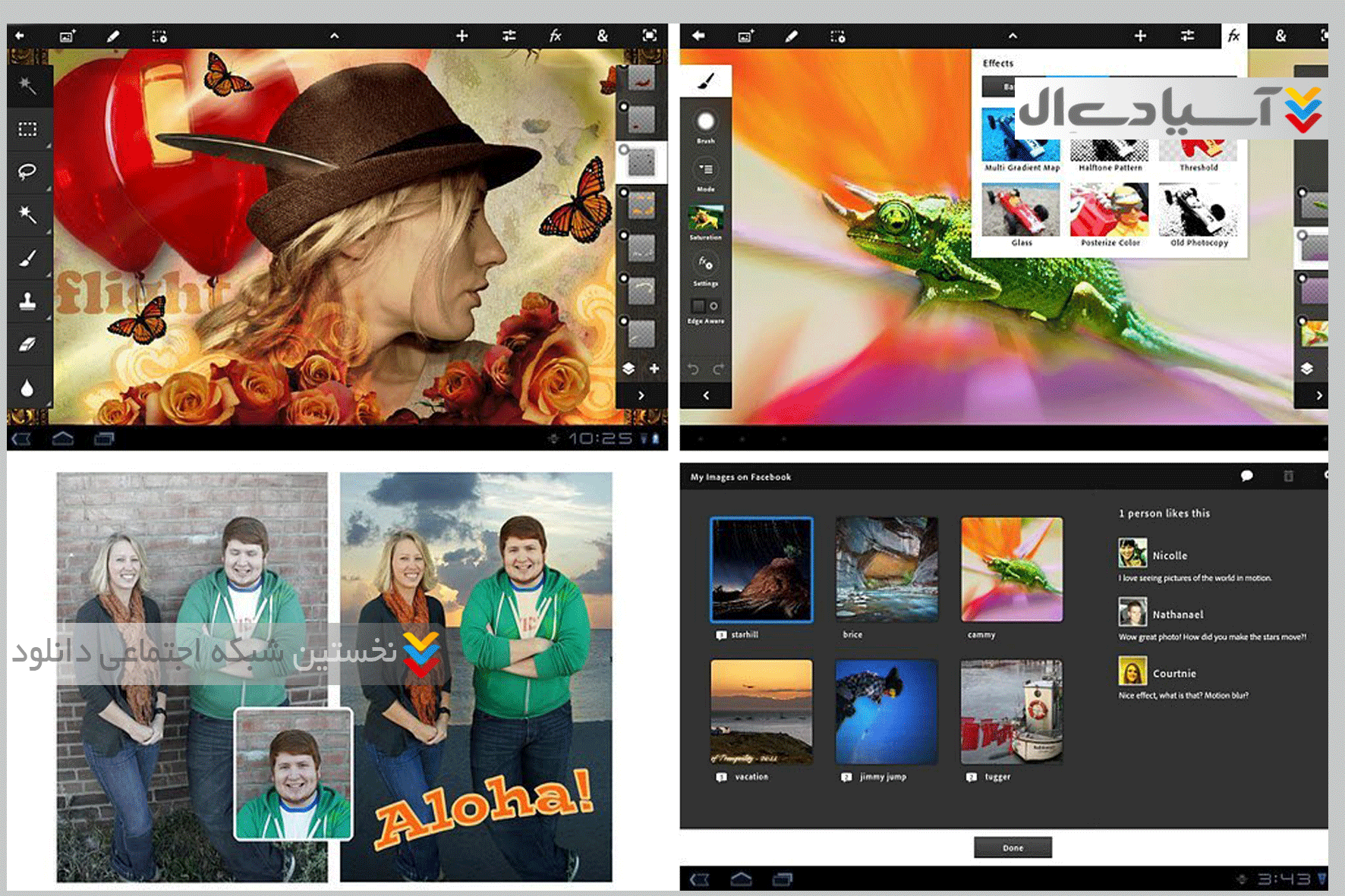Open the brush Mode dropdown

pyautogui.click(x=705, y=169)
